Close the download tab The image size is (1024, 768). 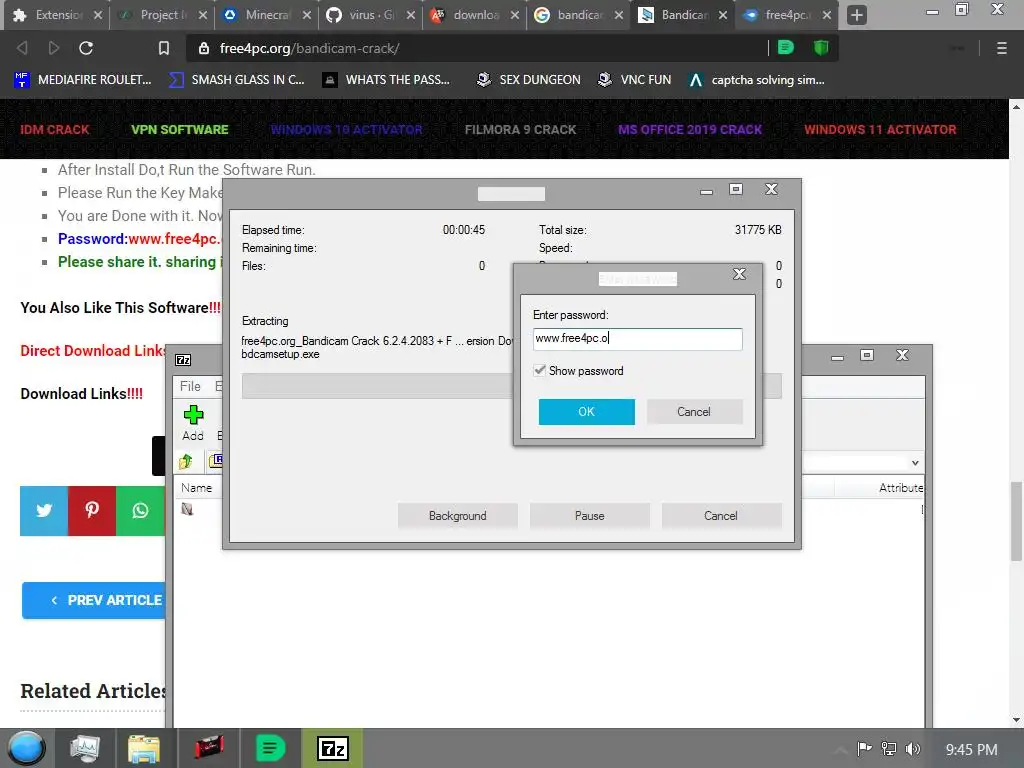514,15
